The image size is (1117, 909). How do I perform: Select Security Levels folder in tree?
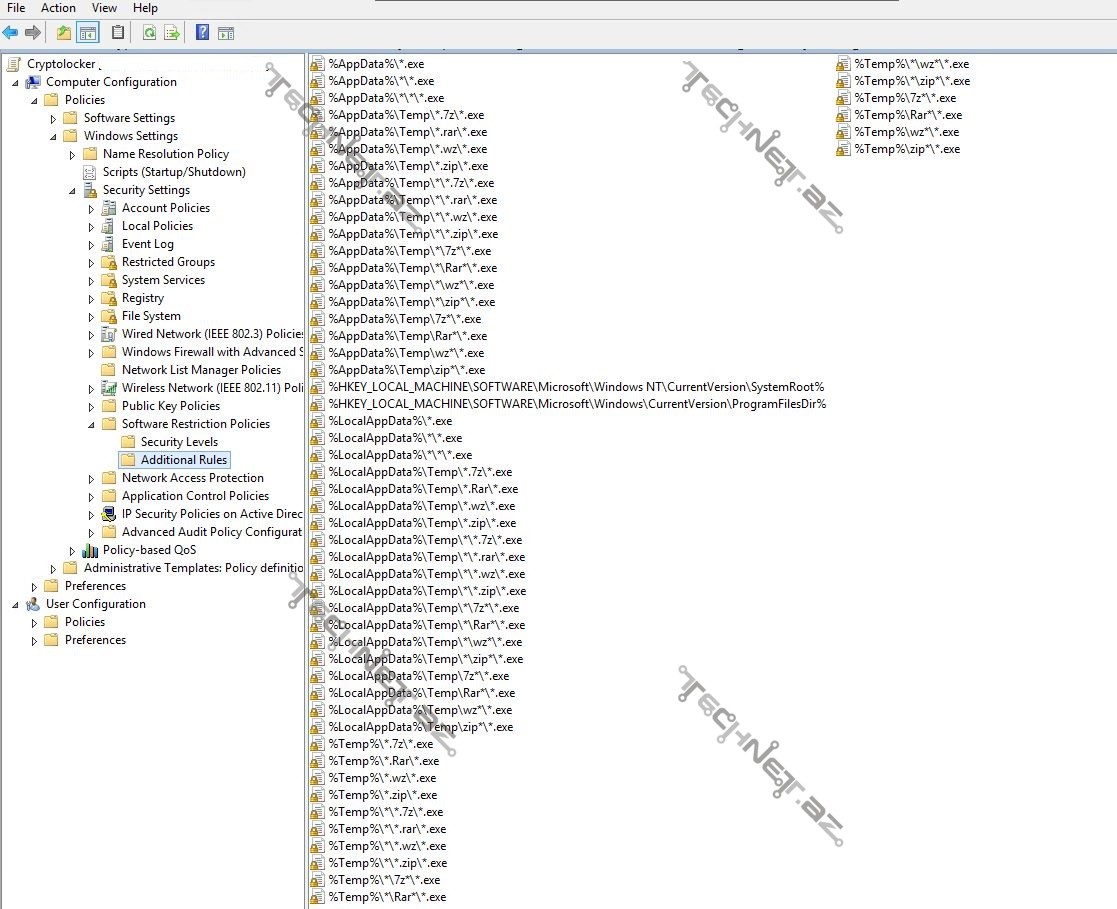click(x=178, y=442)
